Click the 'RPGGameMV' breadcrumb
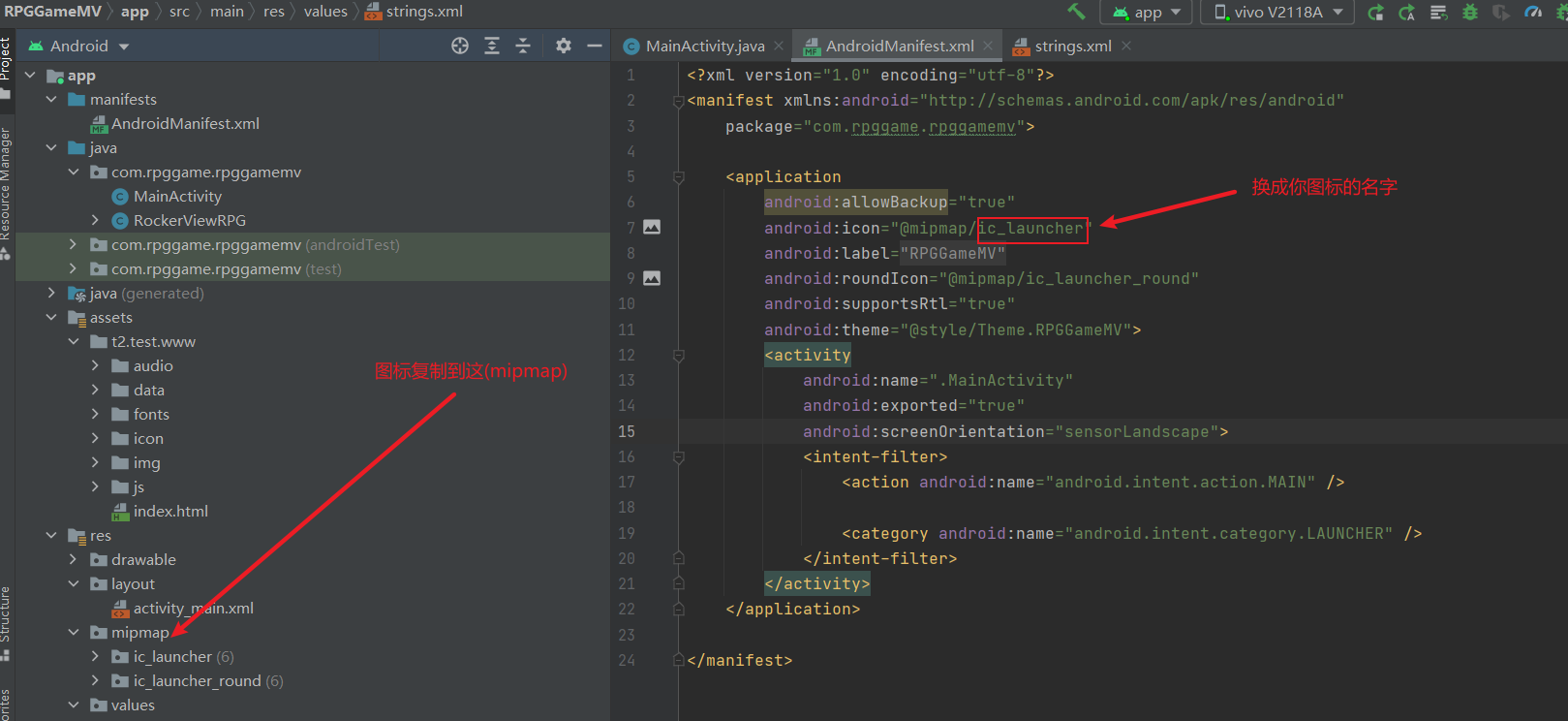 tap(52, 12)
